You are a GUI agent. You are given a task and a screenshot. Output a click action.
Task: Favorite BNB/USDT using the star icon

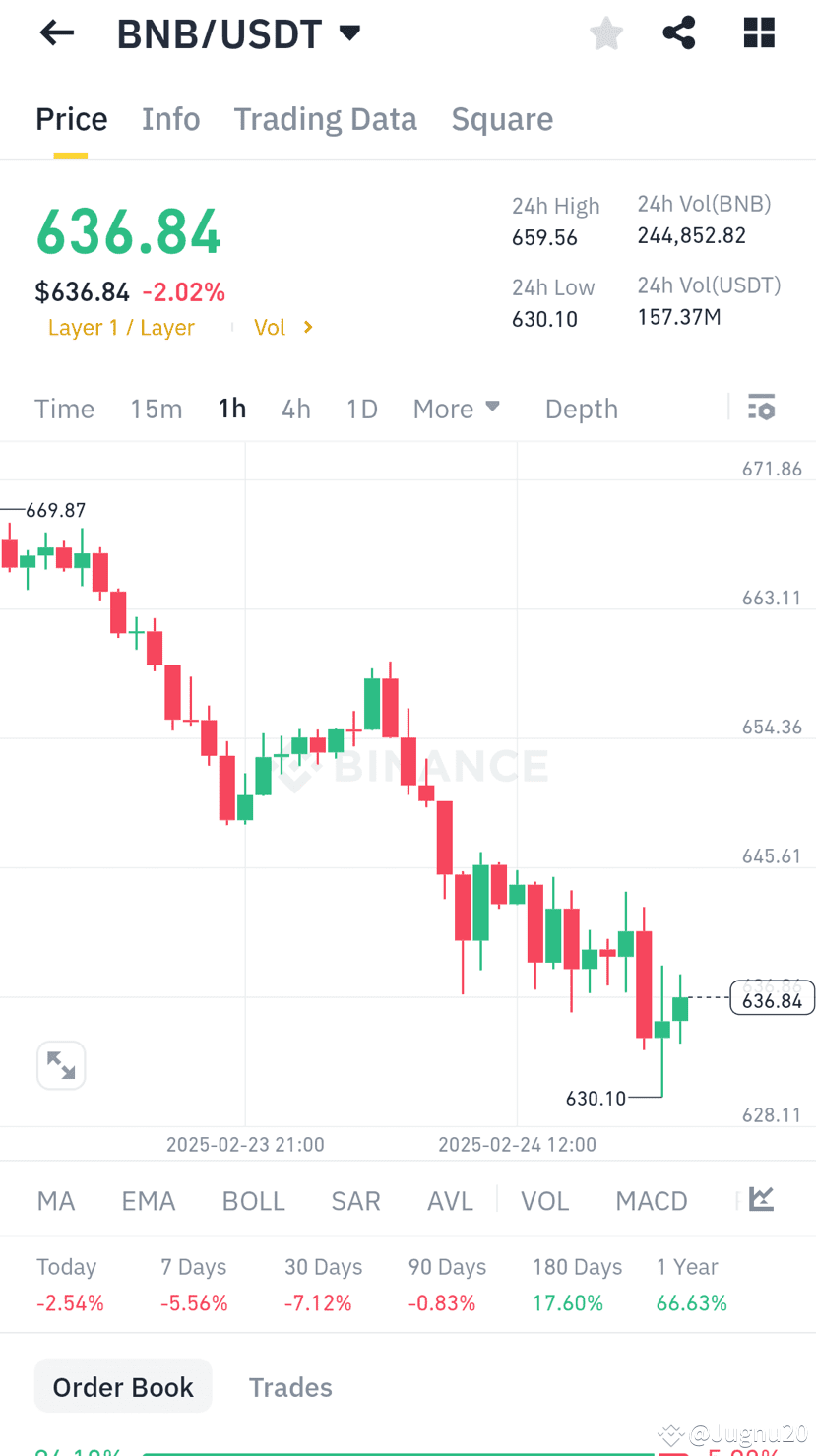tap(605, 32)
